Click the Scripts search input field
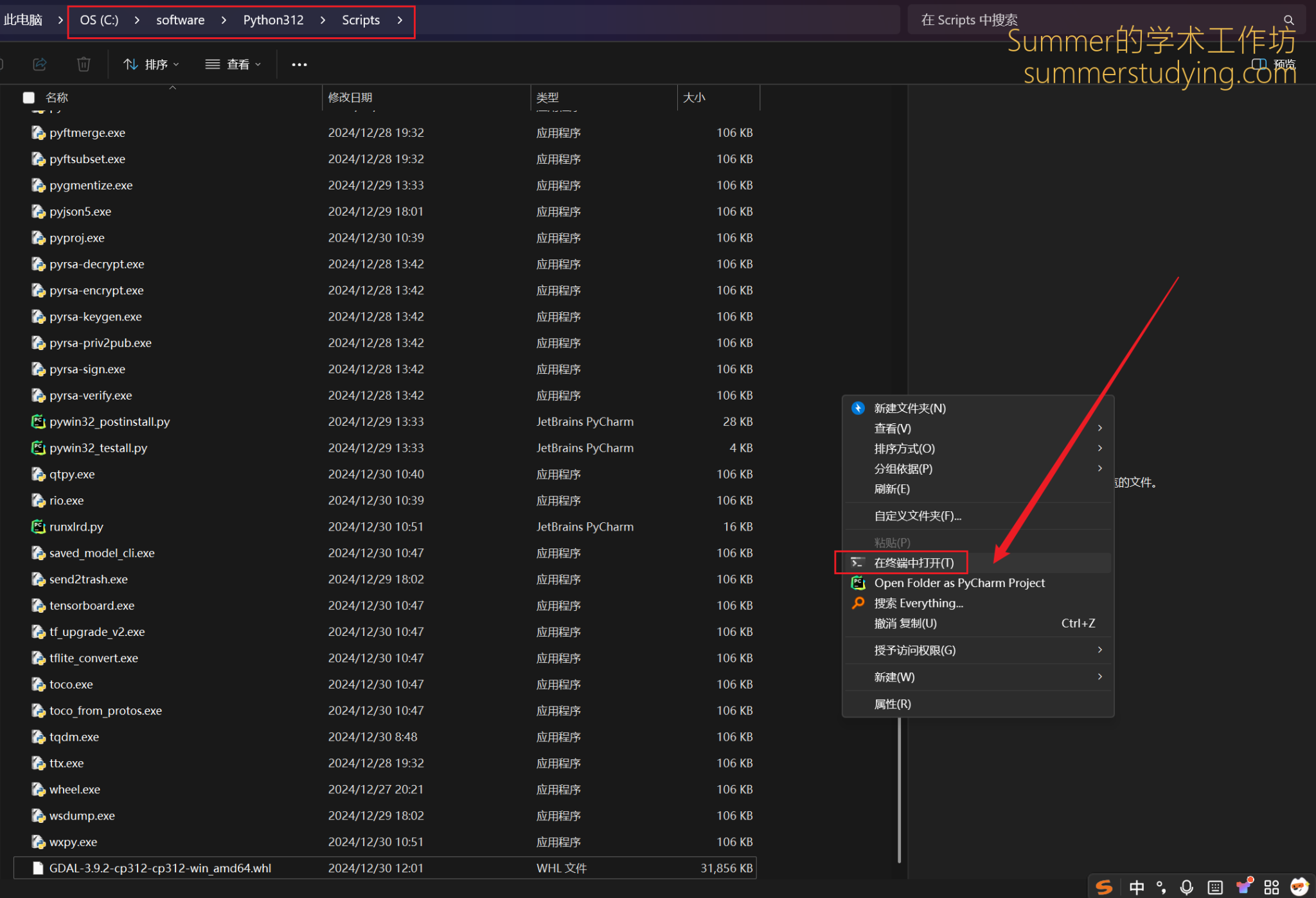The width and height of the screenshot is (1316, 898). coord(1092,20)
